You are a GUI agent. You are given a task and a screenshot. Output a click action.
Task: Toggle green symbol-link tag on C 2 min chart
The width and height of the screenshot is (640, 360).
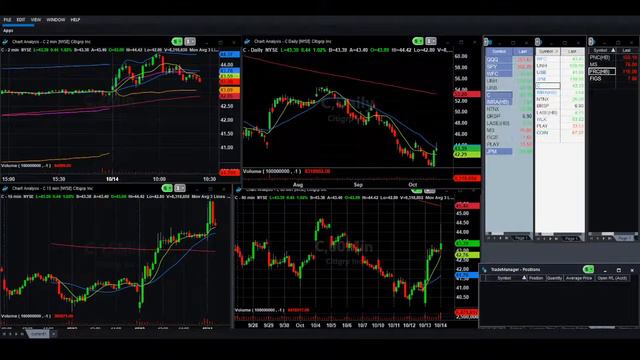[177, 42]
